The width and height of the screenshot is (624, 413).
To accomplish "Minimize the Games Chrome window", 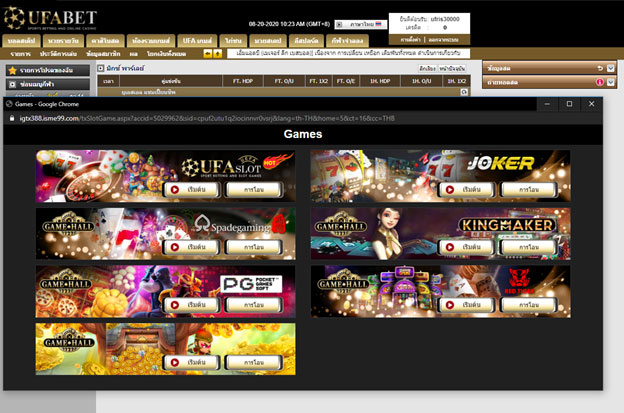I will (547, 104).
